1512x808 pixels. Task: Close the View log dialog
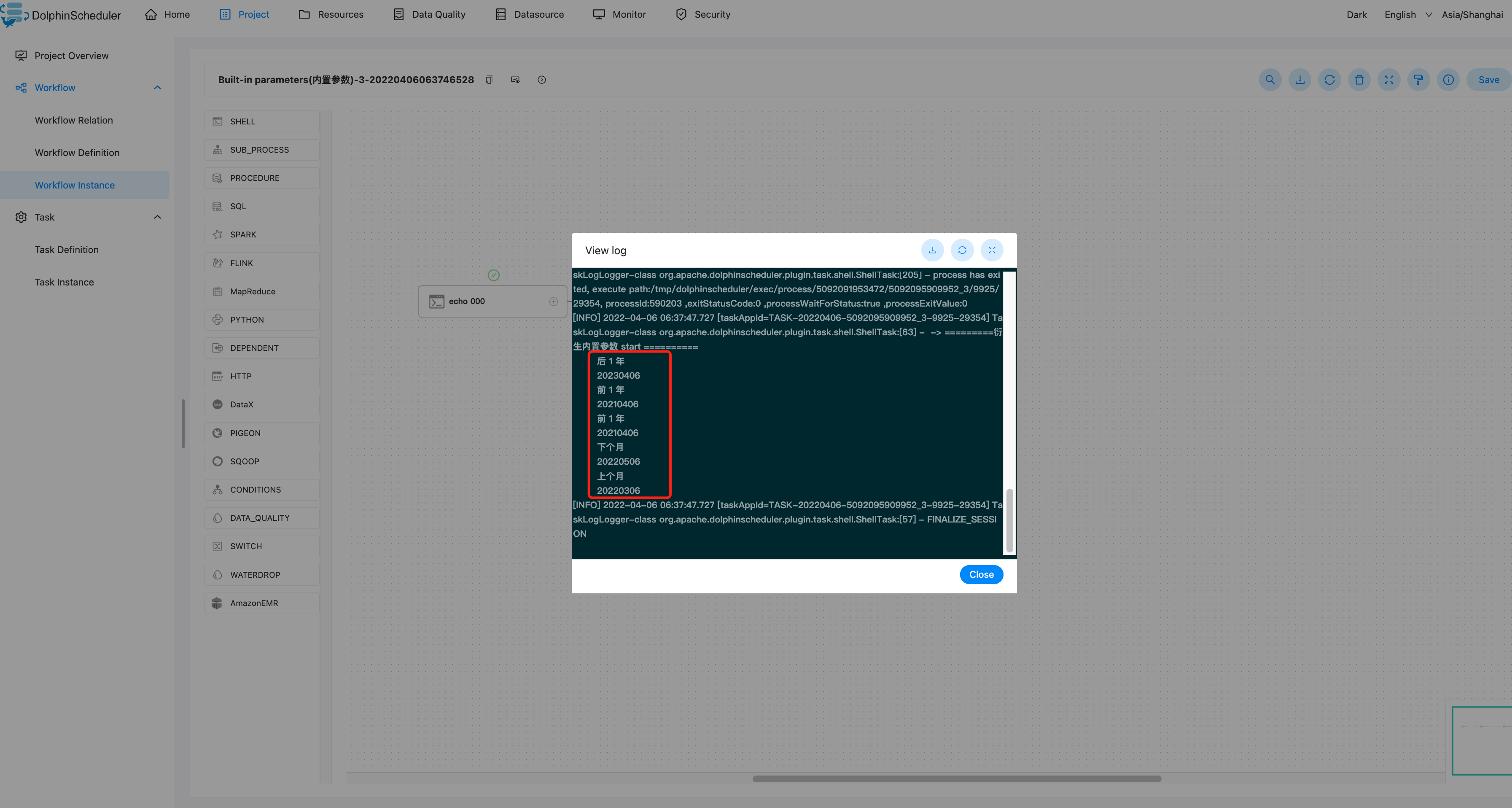tap(981, 574)
